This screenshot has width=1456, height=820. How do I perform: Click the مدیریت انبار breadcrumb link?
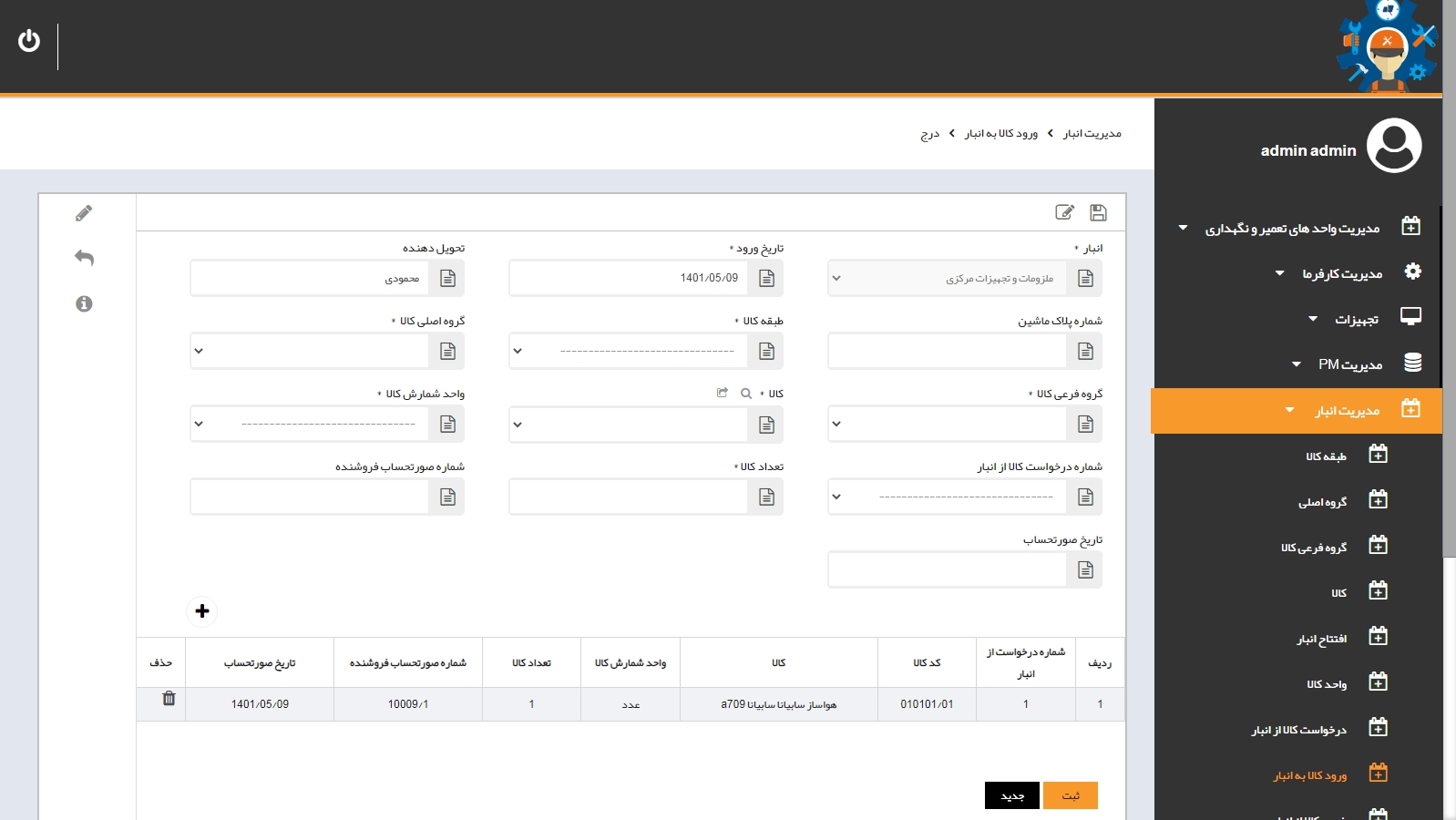[1092, 134]
